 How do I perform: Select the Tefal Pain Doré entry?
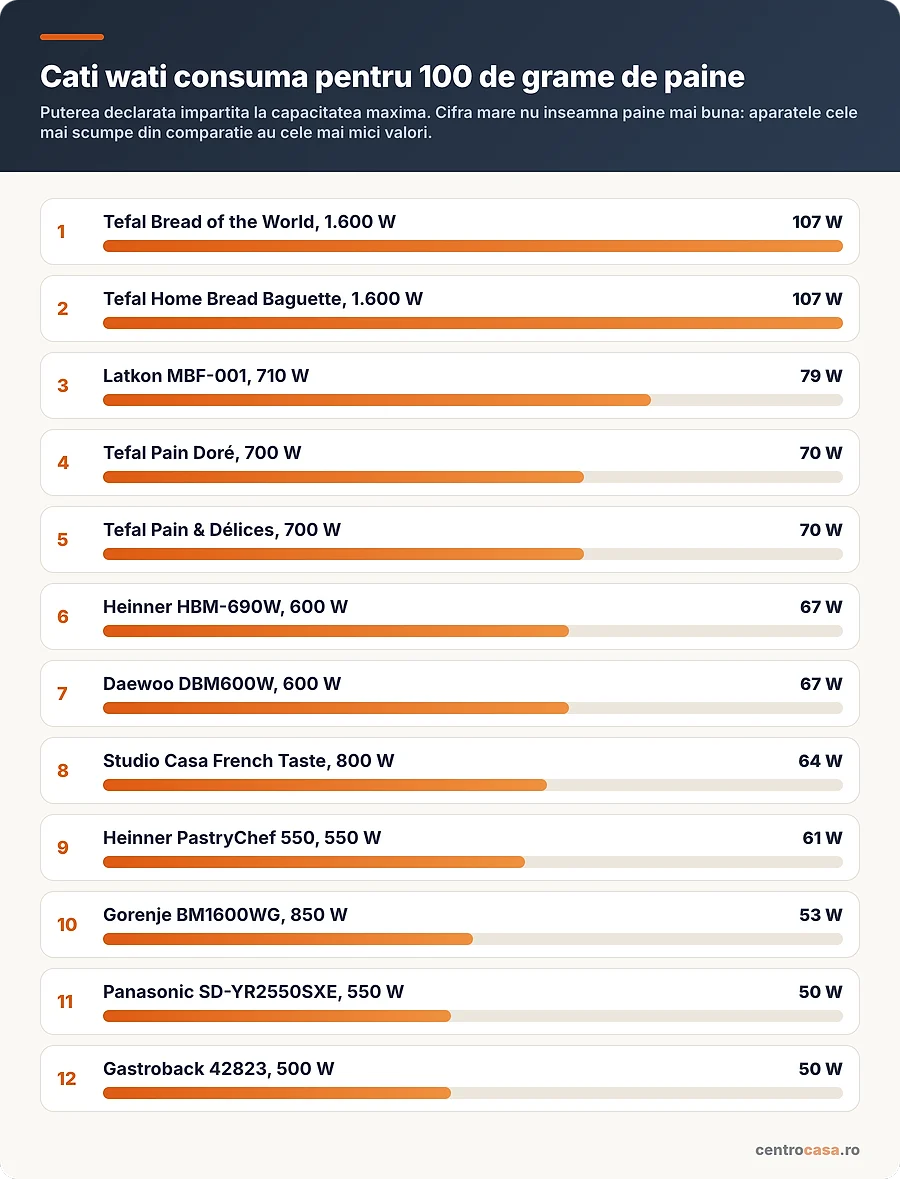click(450, 462)
